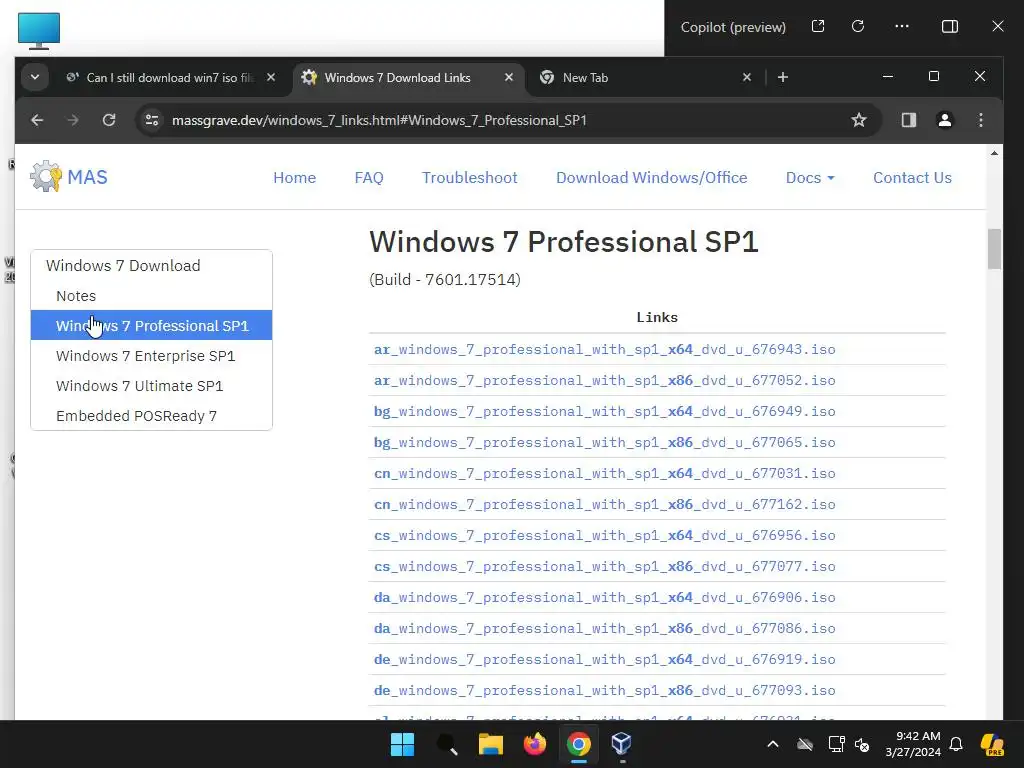Expand the Docs dropdown menu

coord(810,178)
